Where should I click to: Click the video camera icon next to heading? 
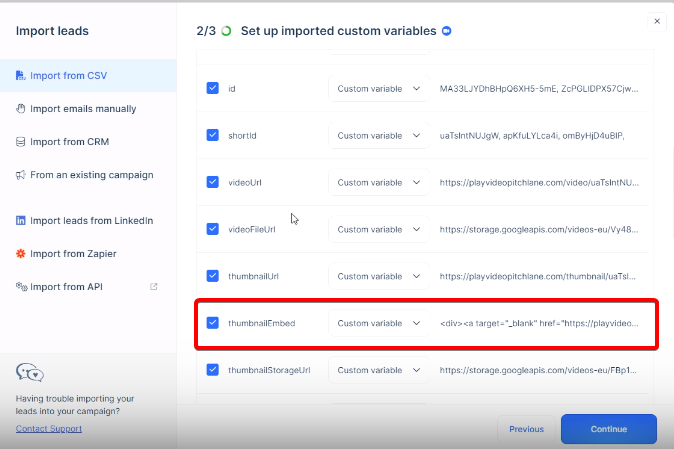(447, 31)
